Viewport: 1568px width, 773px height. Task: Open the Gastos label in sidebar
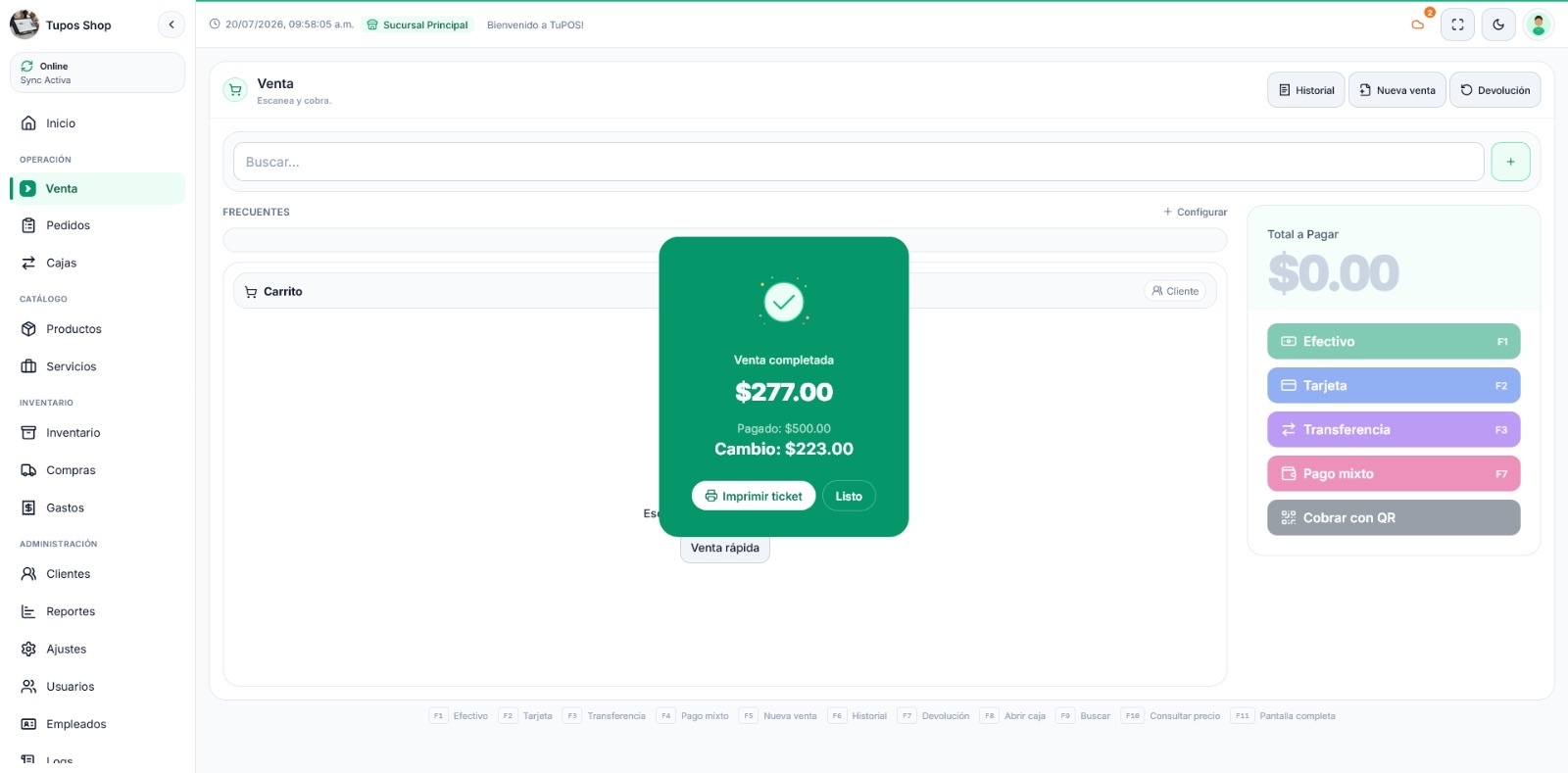pos(65,507)
